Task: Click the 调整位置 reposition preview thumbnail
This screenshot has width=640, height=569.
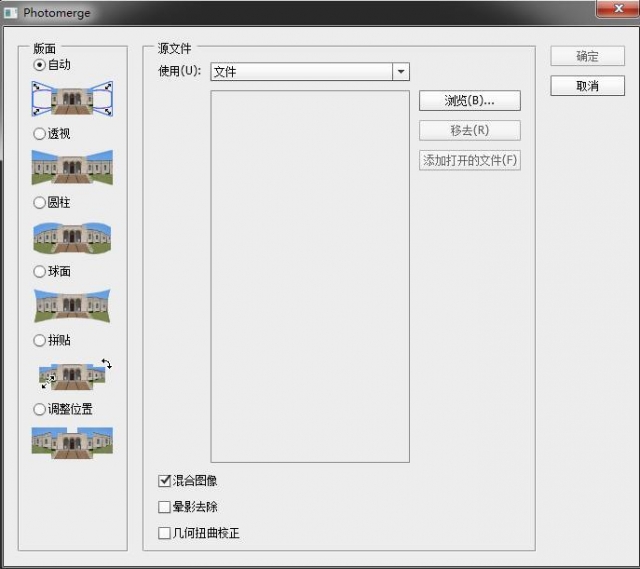Action: pyautogui.click(x=72, y=443)
